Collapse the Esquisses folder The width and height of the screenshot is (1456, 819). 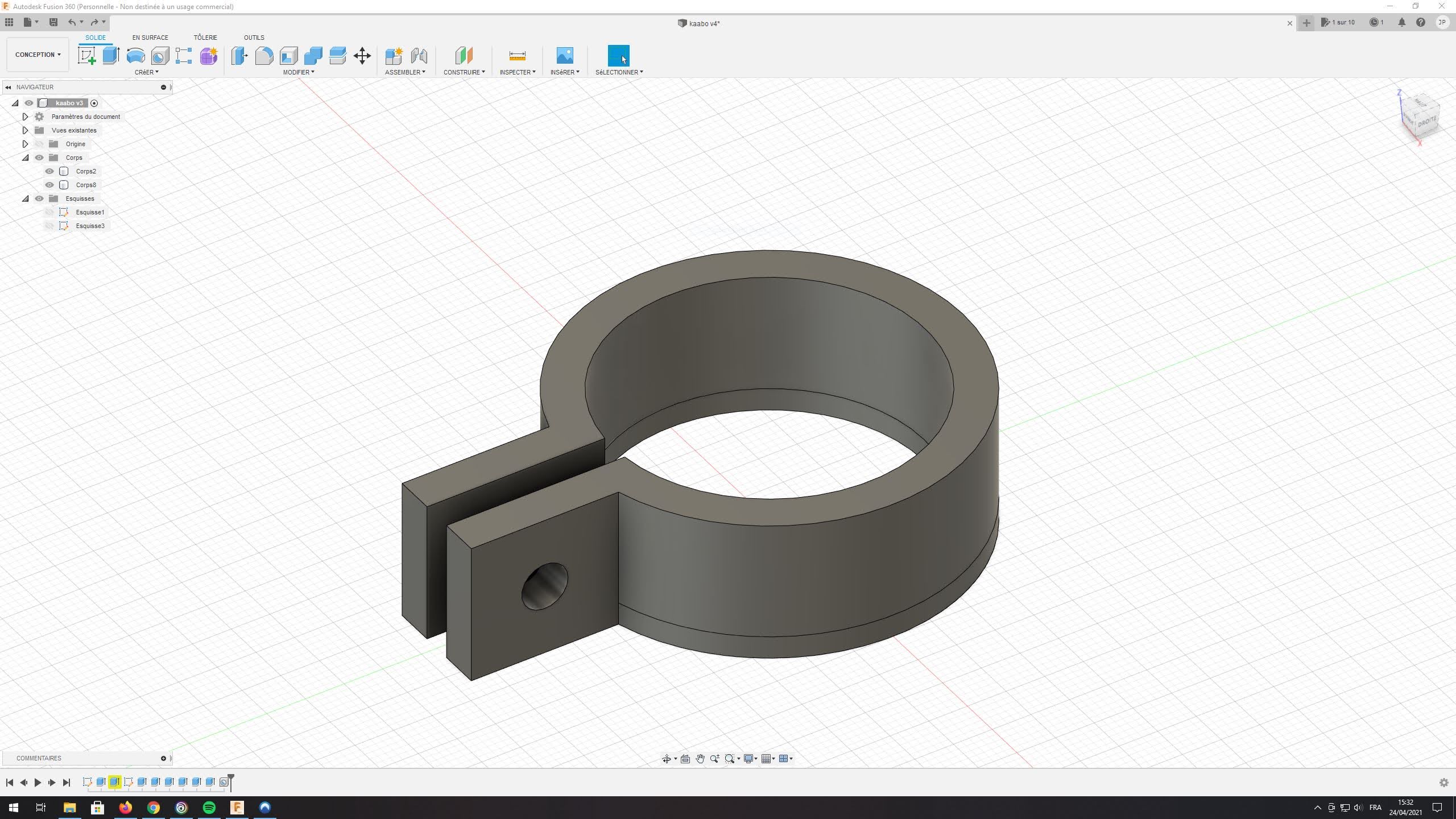coord(25,198)
